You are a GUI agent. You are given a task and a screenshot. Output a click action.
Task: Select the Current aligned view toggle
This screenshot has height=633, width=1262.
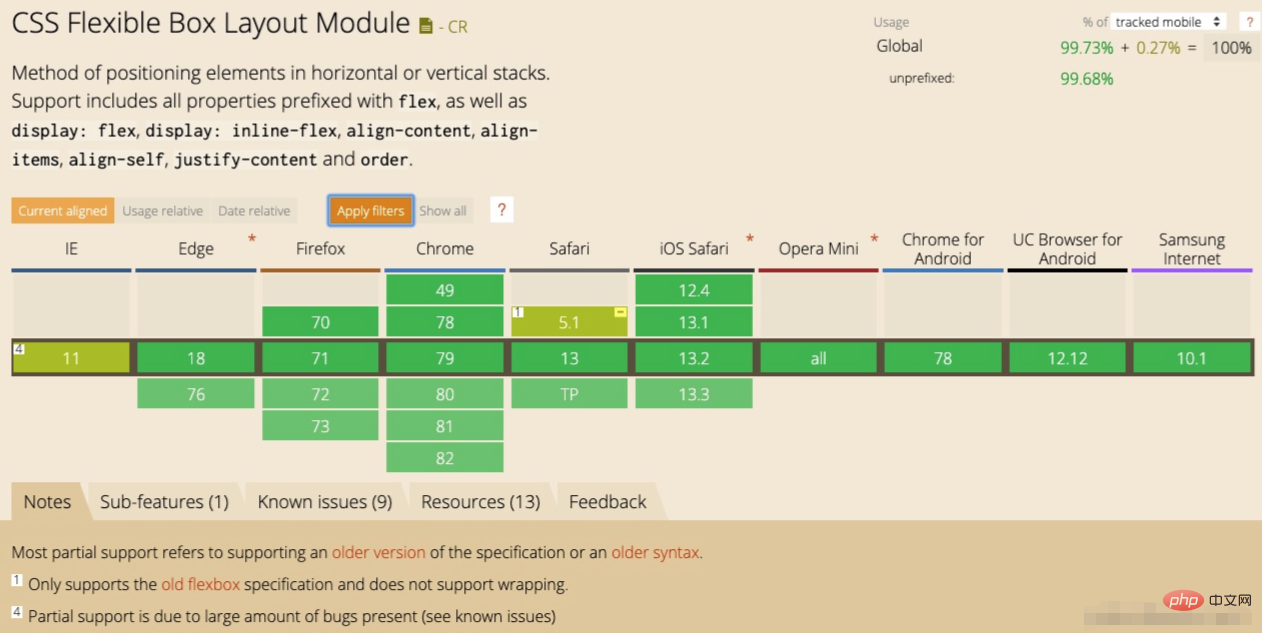pyautogui.click(x=62, y=211)
